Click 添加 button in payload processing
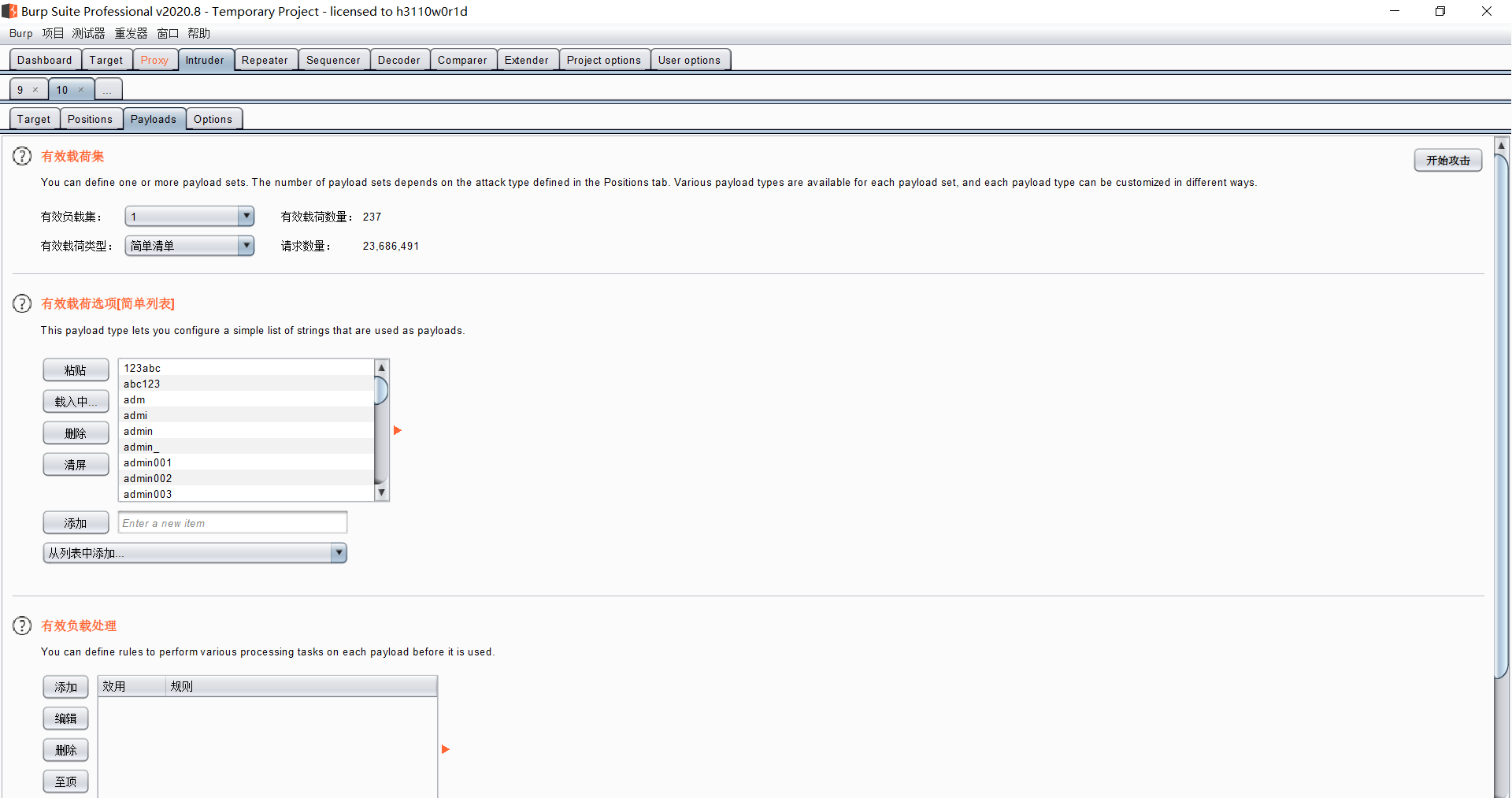The width and height of the screenshot is (1512, 798). pos(66,687)
